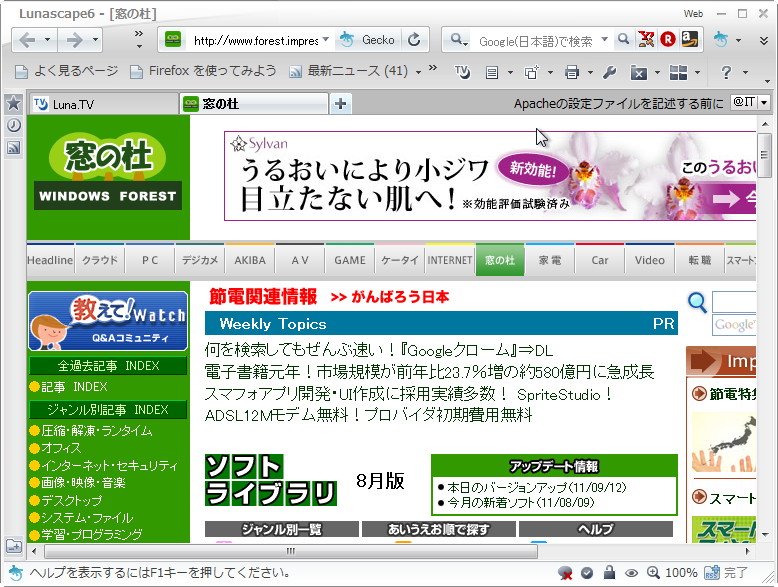The image size is (778, 587).
Task: Click the page list toolbar icon
Action: pos(492,73)
